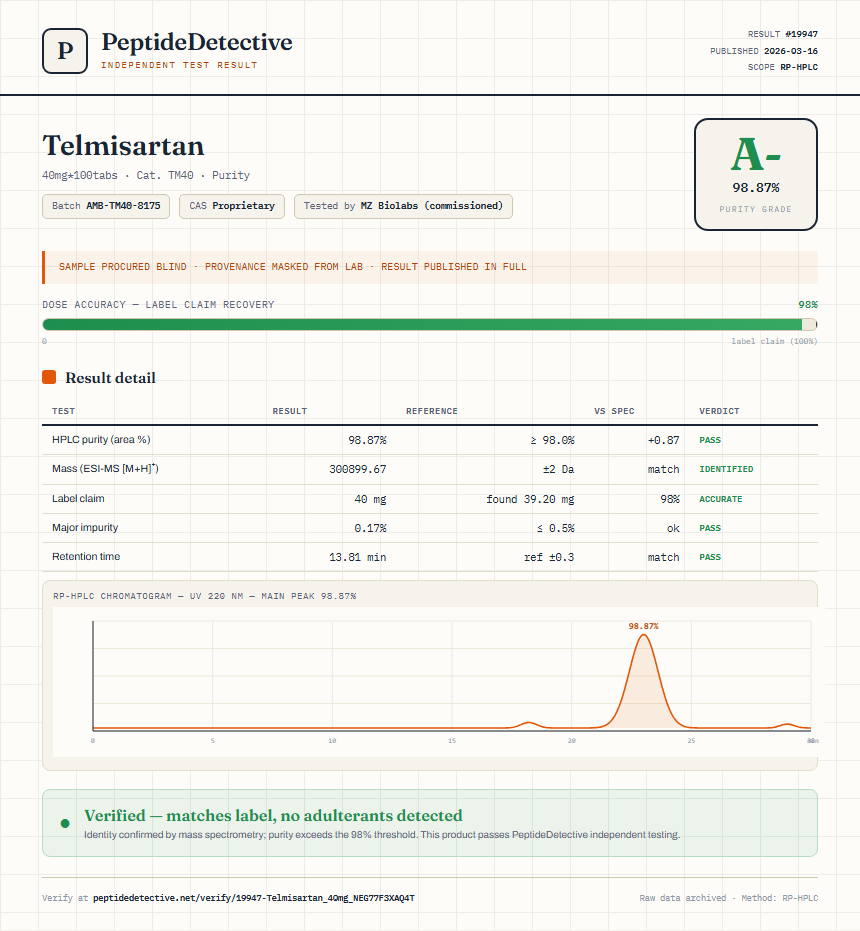Click the PASS verdict for Retention time
860x931 pixels.
(x=710, y=557)
